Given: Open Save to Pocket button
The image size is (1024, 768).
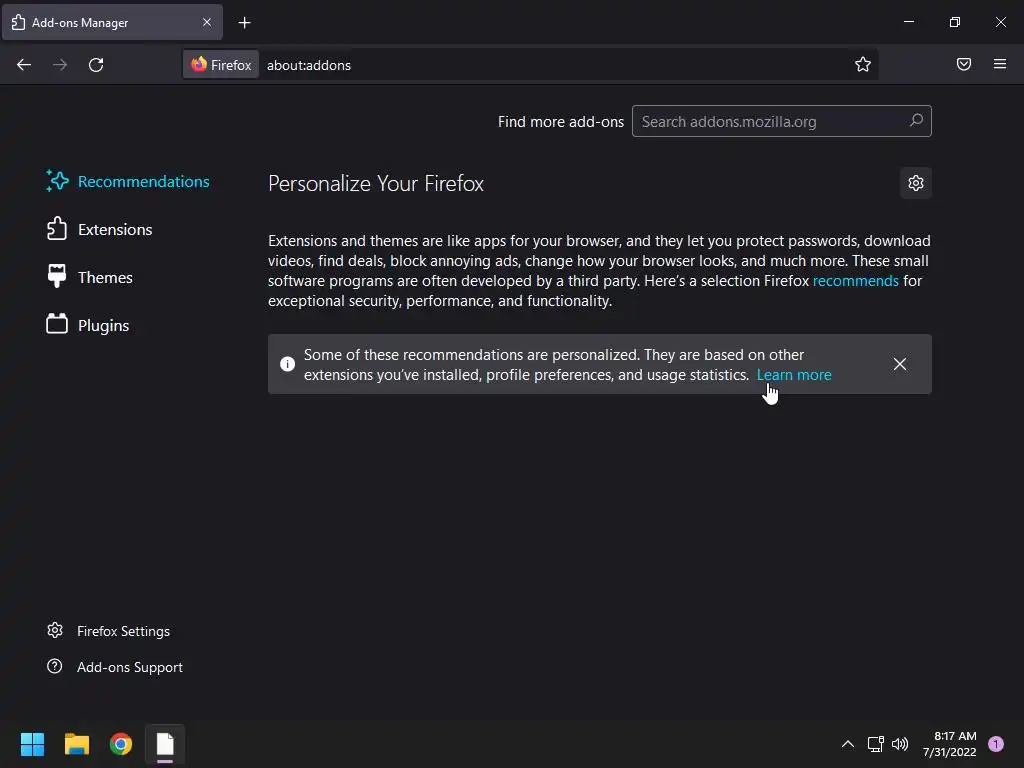Looking at the screenshot, I should [964, 64].
